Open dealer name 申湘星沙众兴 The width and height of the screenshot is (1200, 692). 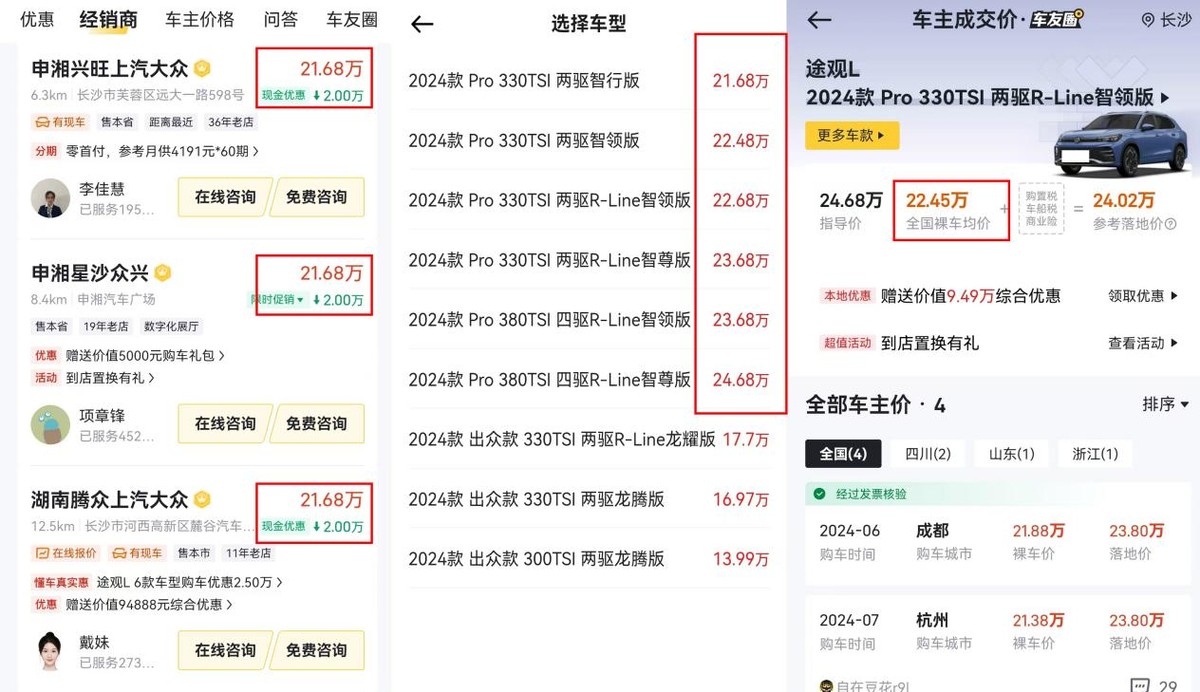pyautogui.click(x=90, y=273)
